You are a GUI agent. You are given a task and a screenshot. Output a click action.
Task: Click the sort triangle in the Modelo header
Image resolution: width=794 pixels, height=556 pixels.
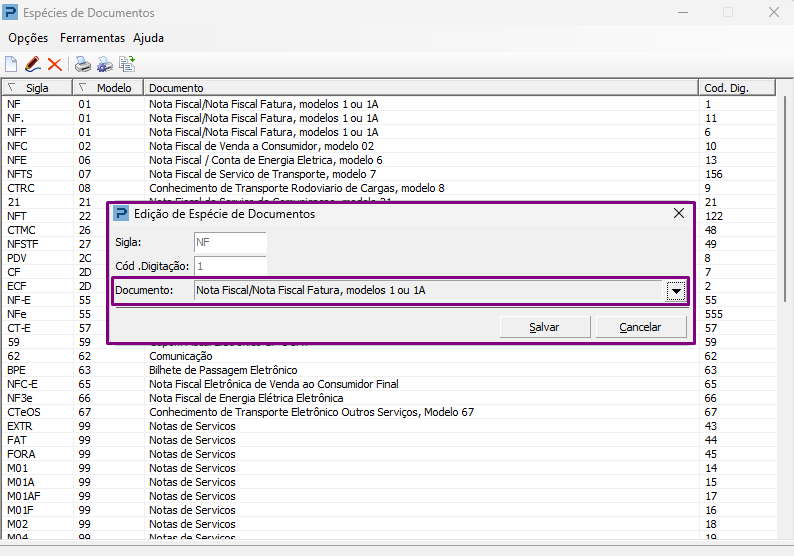point(83,87)
